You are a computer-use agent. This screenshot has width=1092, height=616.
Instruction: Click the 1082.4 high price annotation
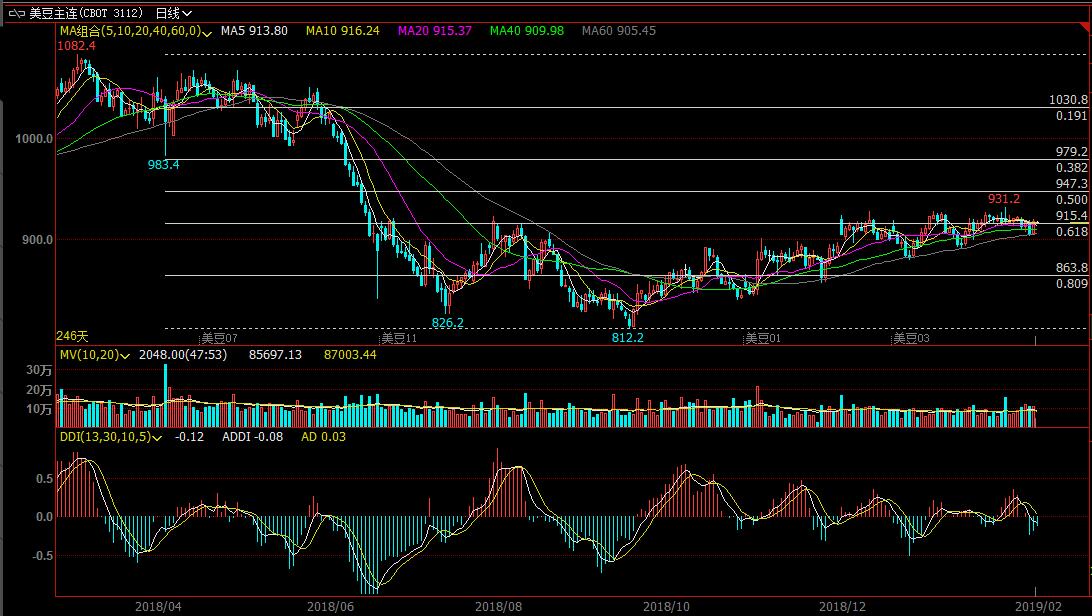coord(76,46)
